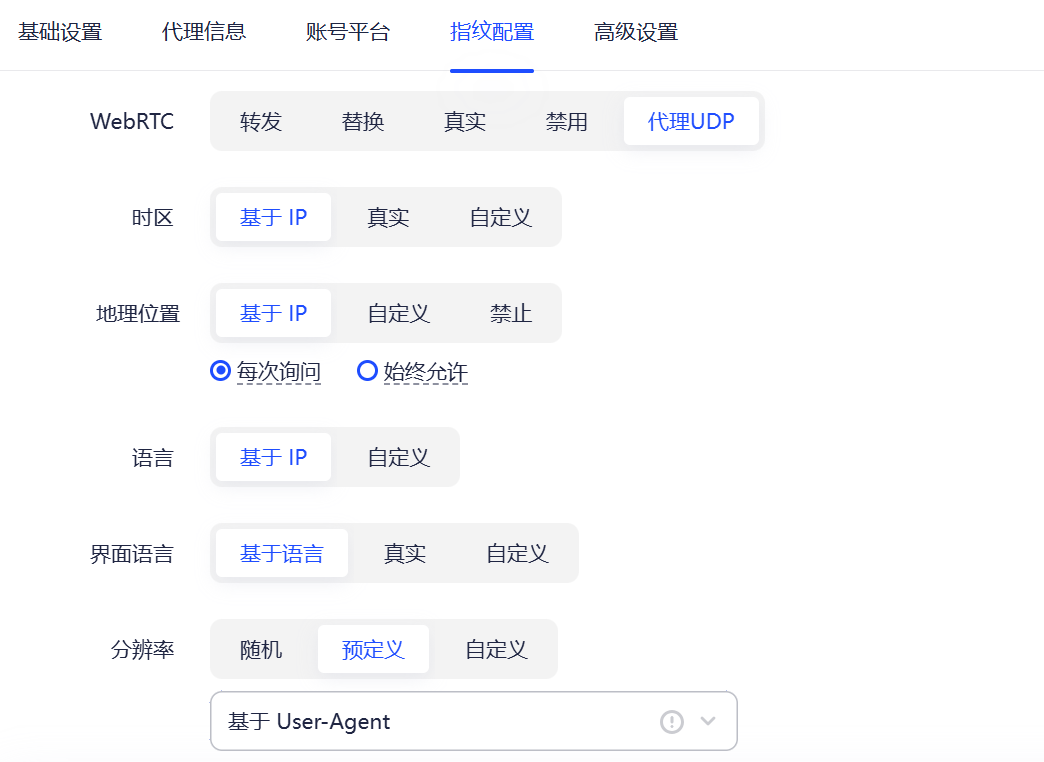This screenshot has width=1044, height=762.
Task: Select the 指纹配置 tab
Action: (x=492, y=32)
